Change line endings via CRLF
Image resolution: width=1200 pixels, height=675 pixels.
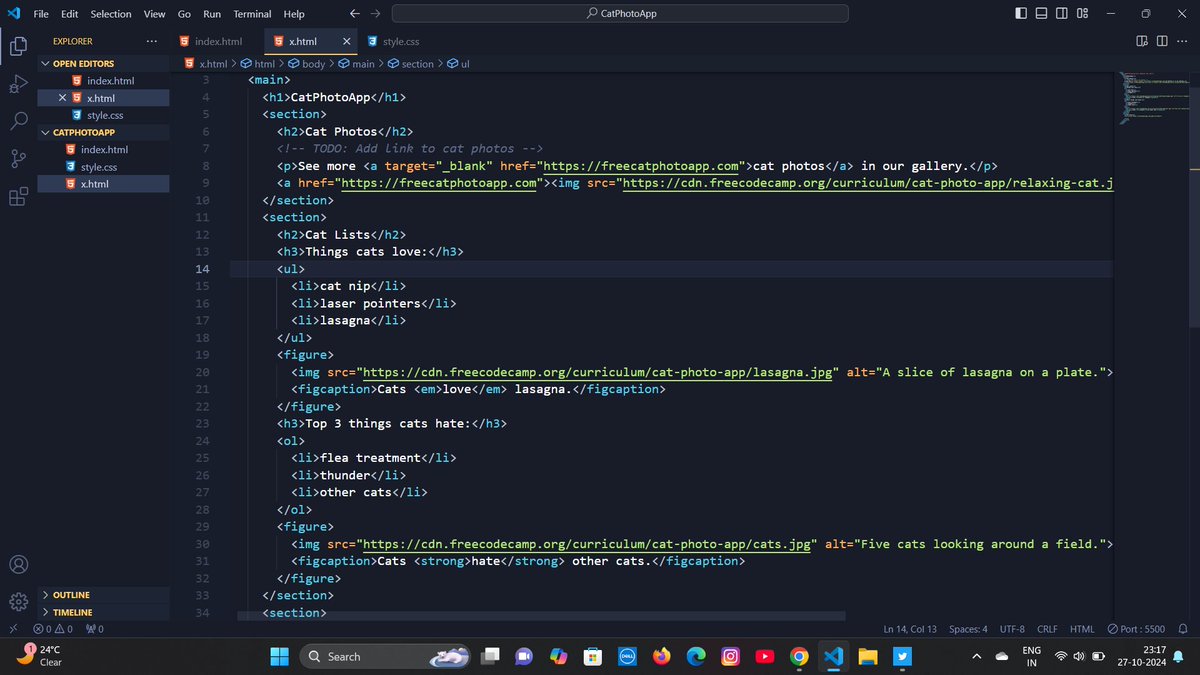(x=1047, y=629)
